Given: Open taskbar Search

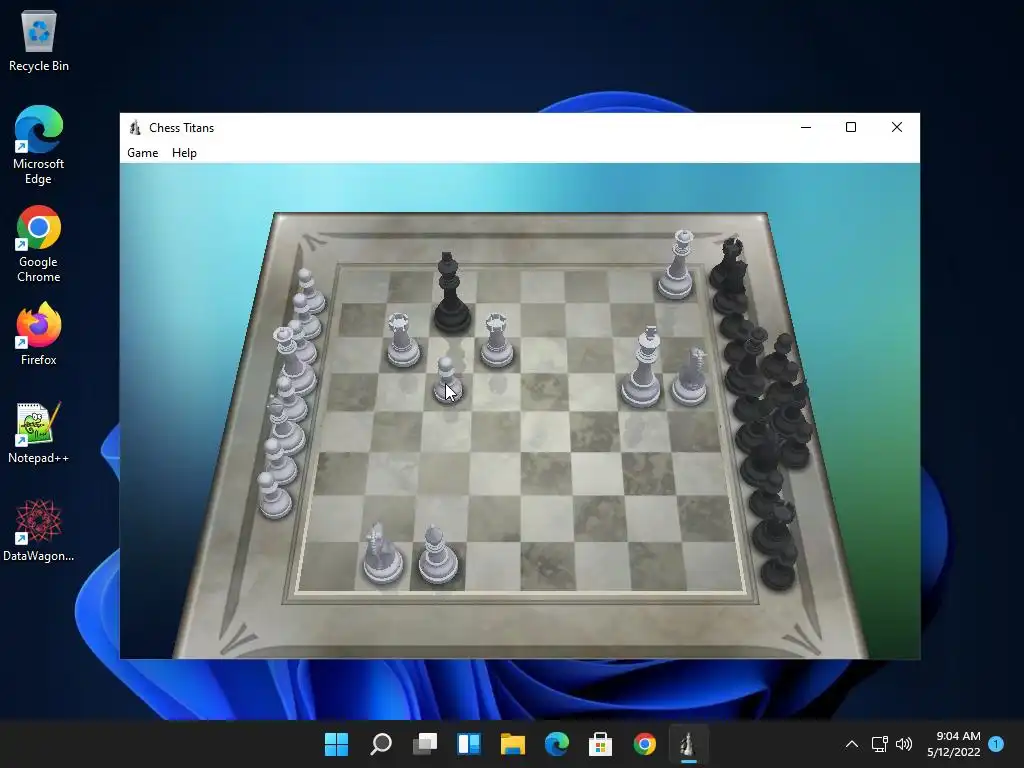Looking at the screenshot, I should [x=381, y=744].
